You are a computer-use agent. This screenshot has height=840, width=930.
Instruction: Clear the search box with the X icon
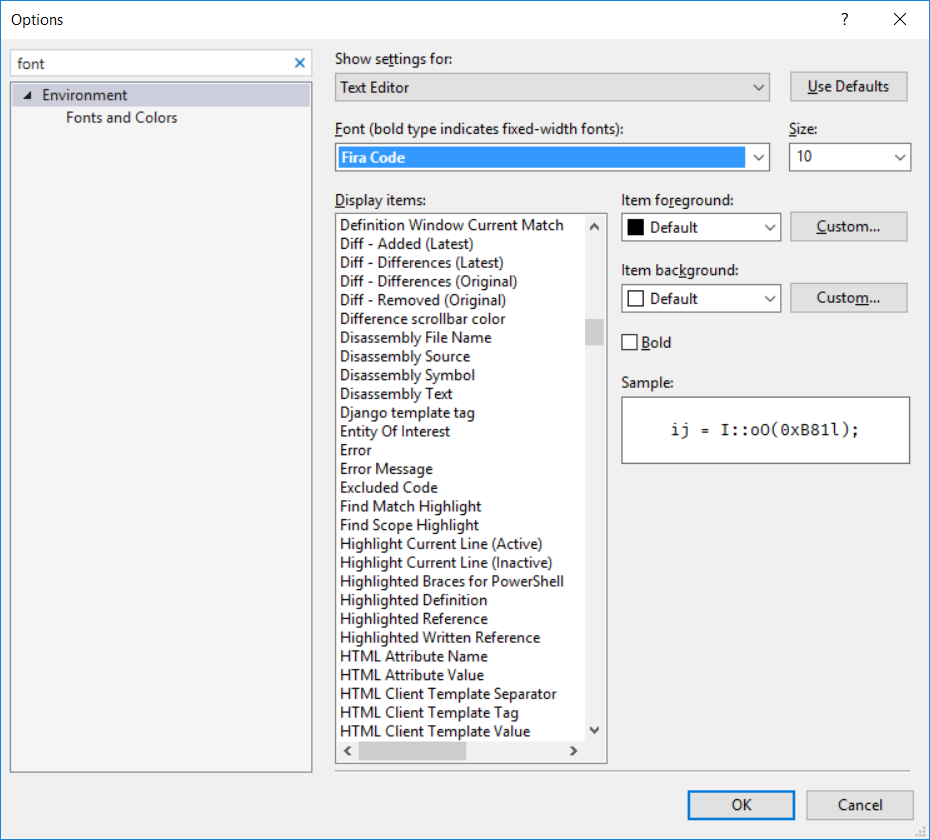(300, 63)
